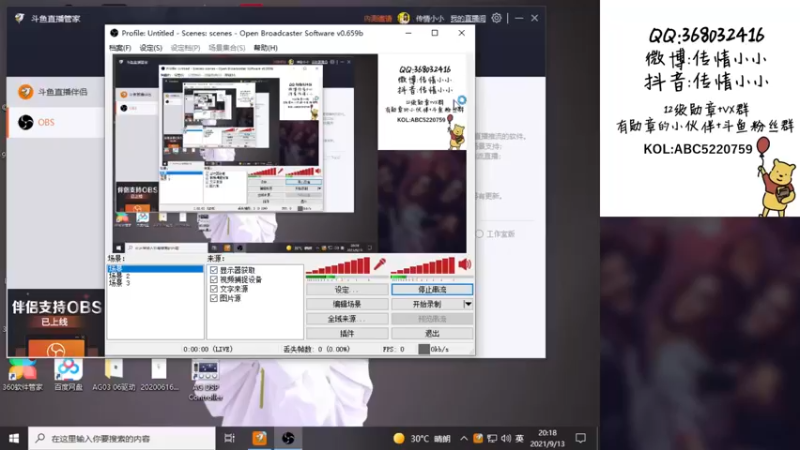Open the network tray icon

click(492, 438)
